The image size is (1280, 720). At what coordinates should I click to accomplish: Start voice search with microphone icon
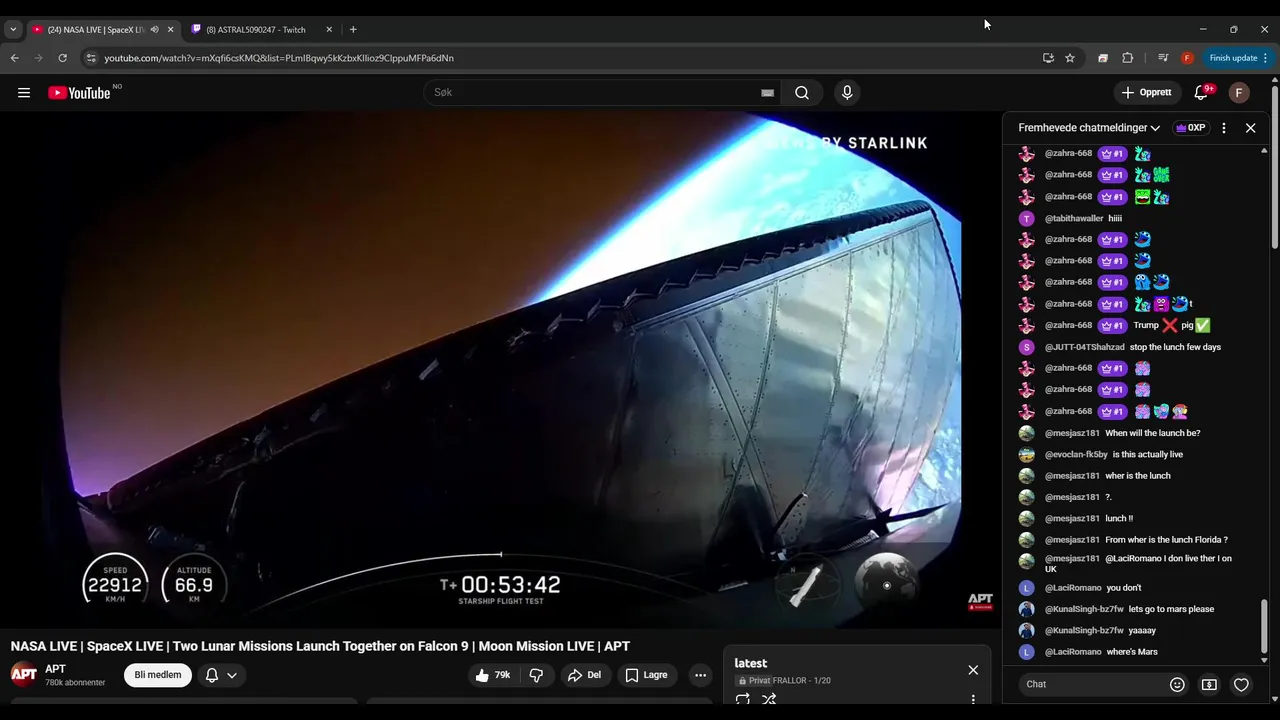point(847,93)
